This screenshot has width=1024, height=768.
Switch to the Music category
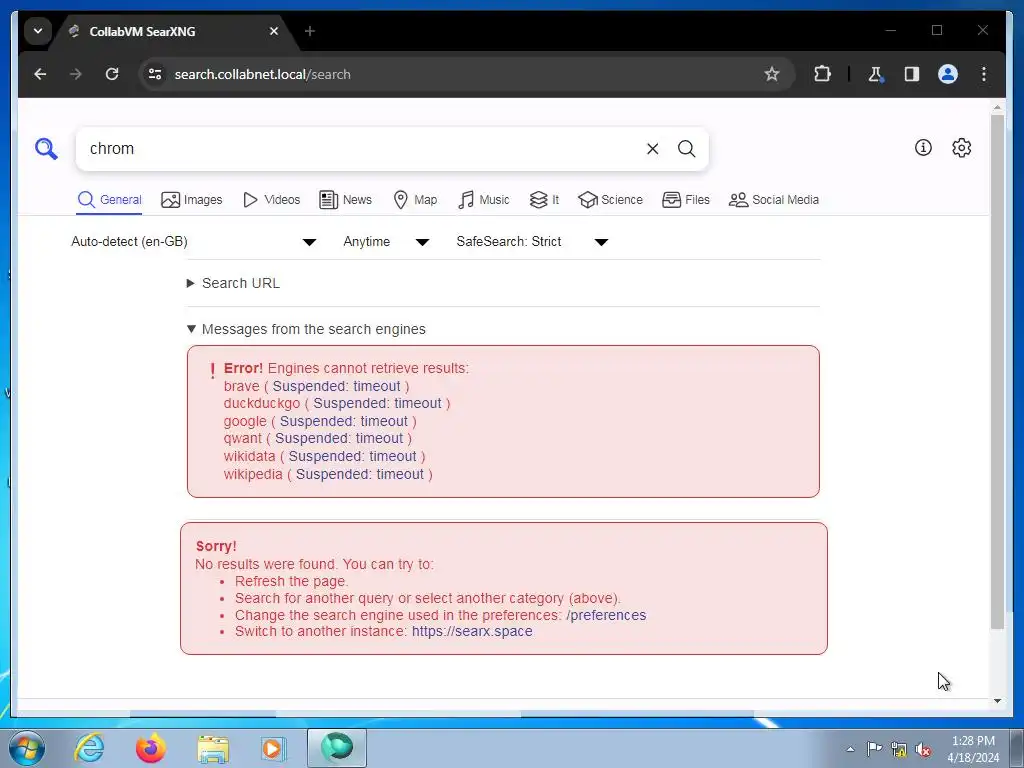pyautogui.click(x=484, y=200)
